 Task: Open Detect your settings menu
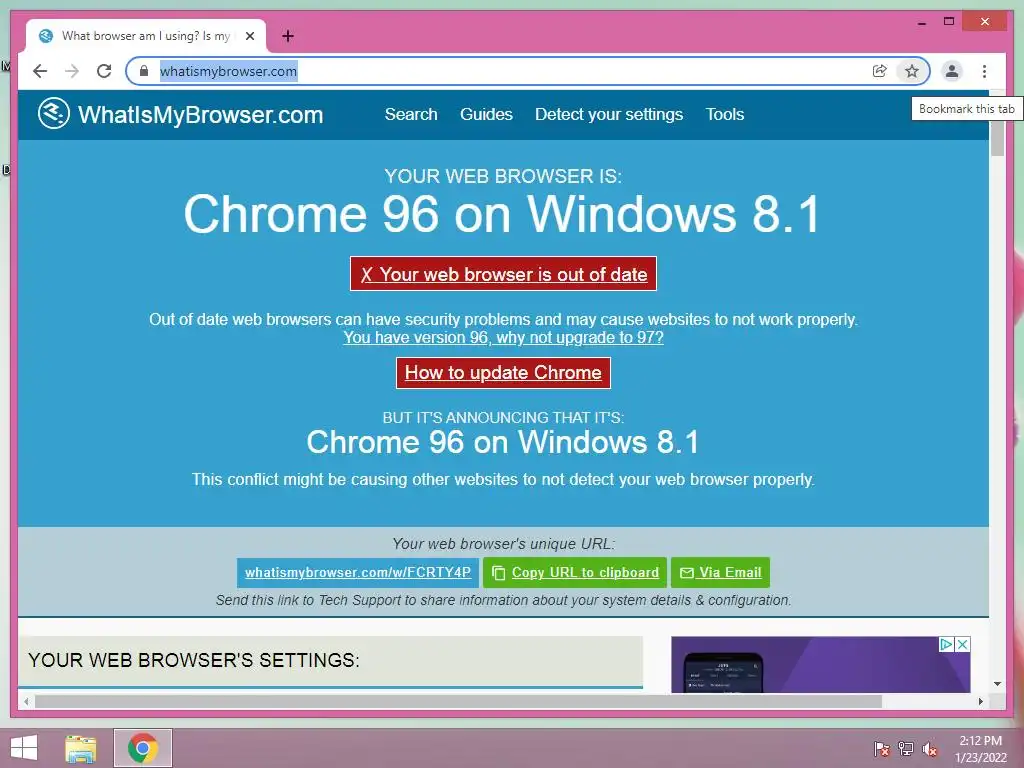point(609,114)
